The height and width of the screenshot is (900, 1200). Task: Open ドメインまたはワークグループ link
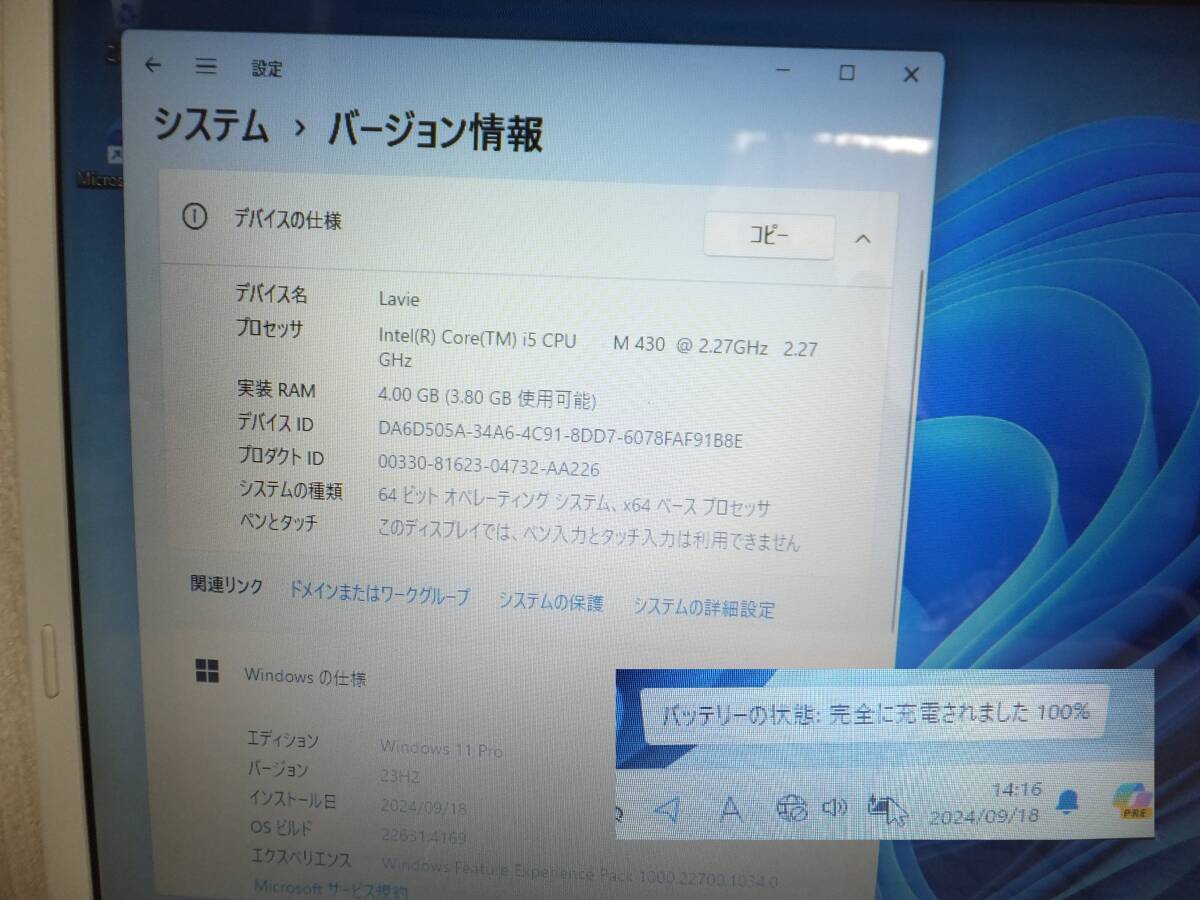(379, 595)
